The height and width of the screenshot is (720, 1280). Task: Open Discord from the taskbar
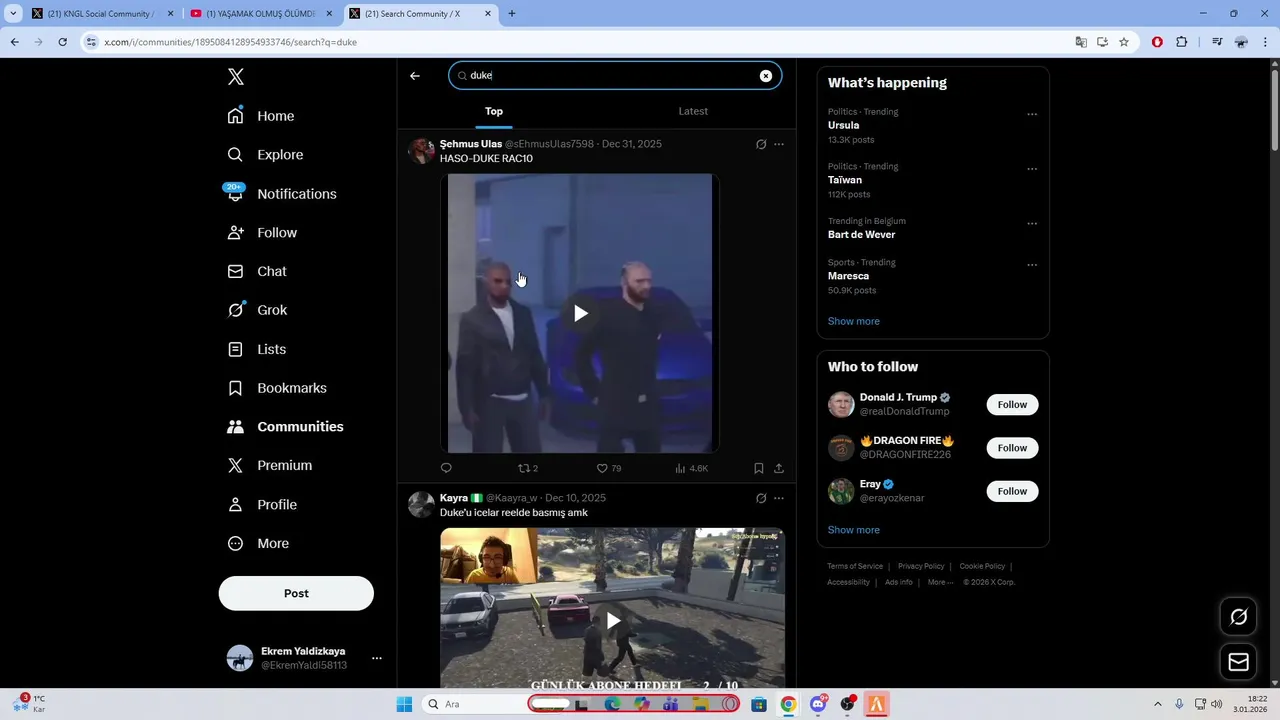point(819,704)
